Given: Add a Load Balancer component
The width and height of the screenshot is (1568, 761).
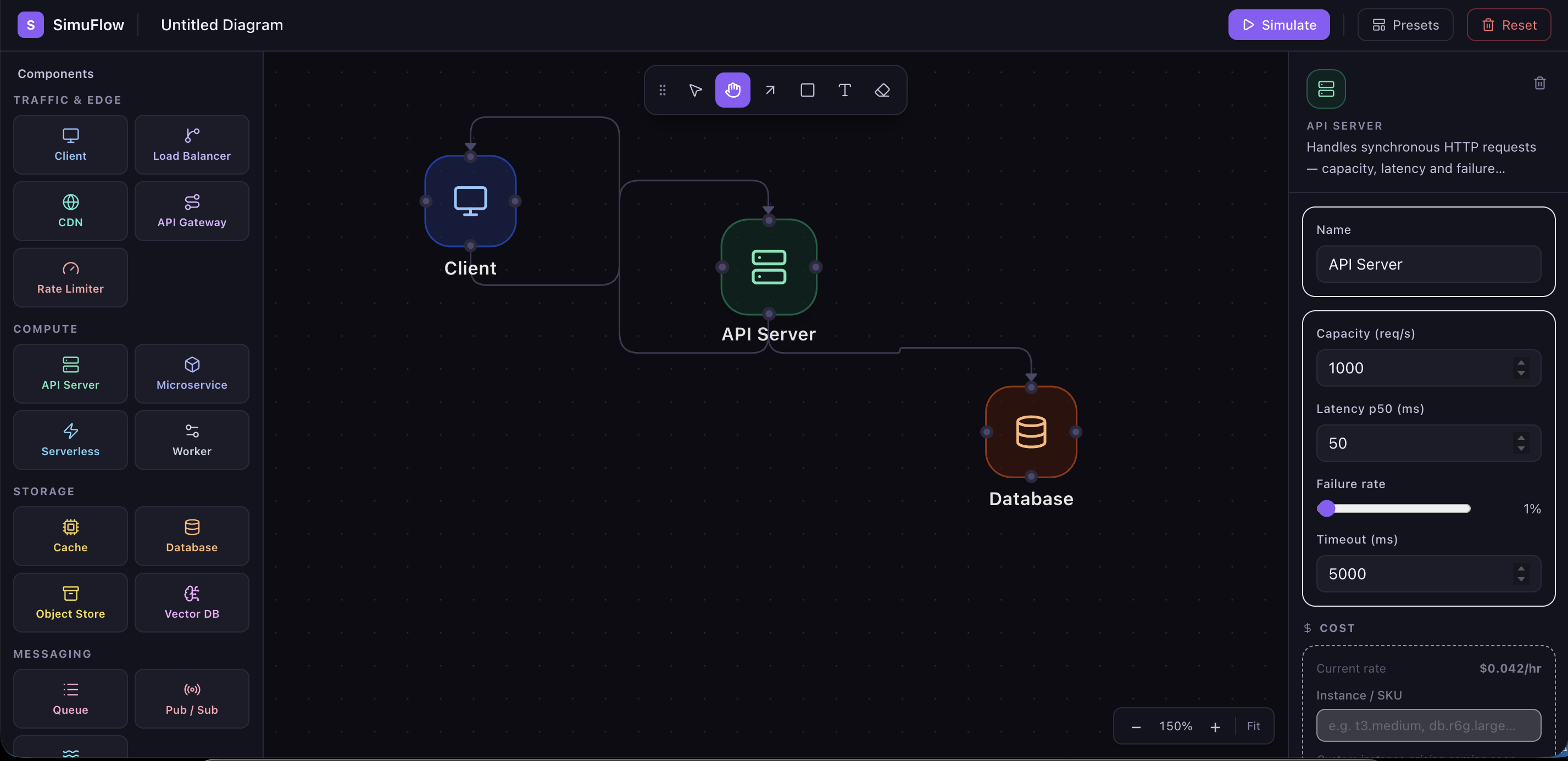Looking at the screenshot, I should point(192,145).
